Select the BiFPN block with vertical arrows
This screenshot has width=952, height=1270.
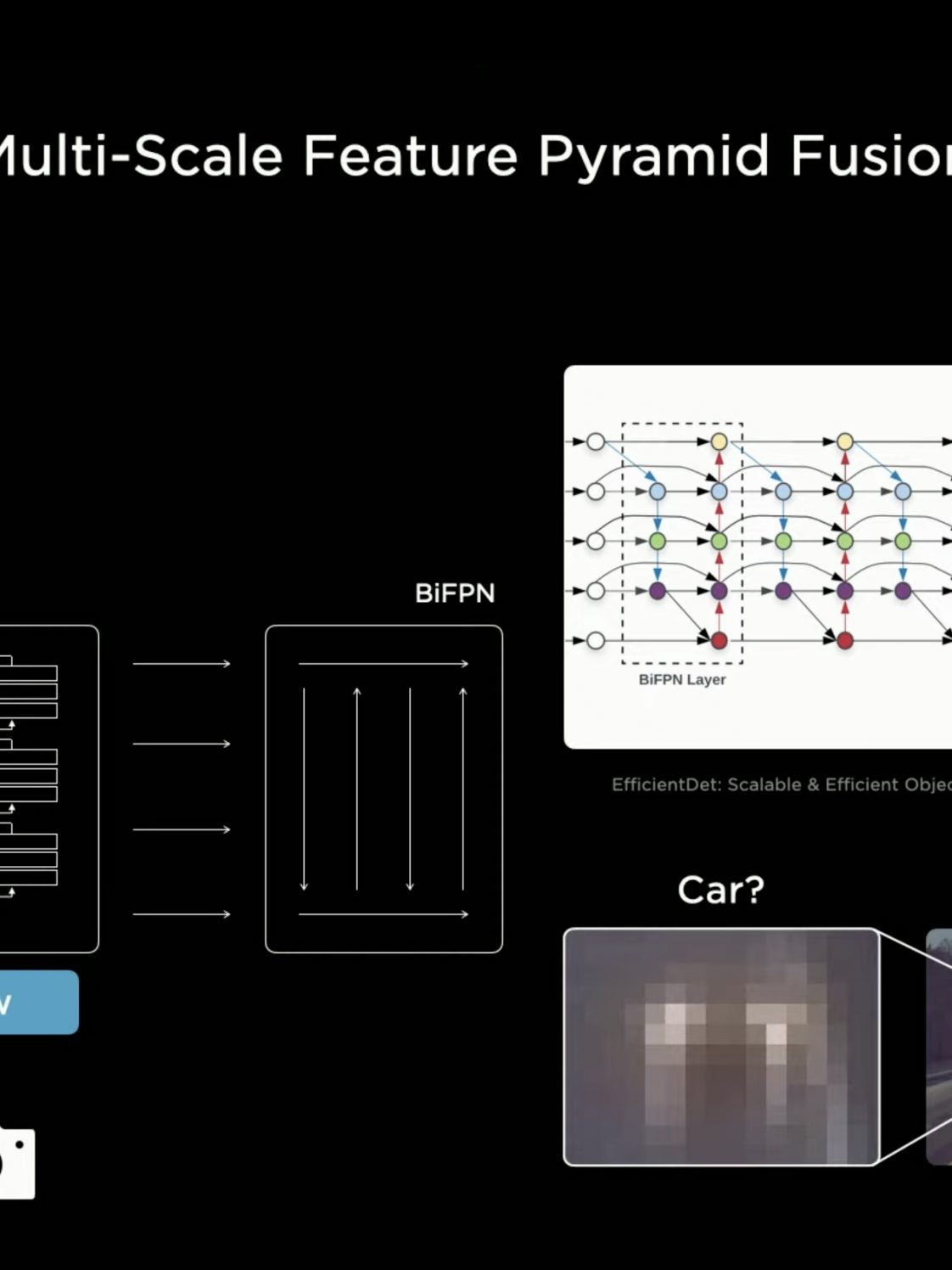[384, 789]
